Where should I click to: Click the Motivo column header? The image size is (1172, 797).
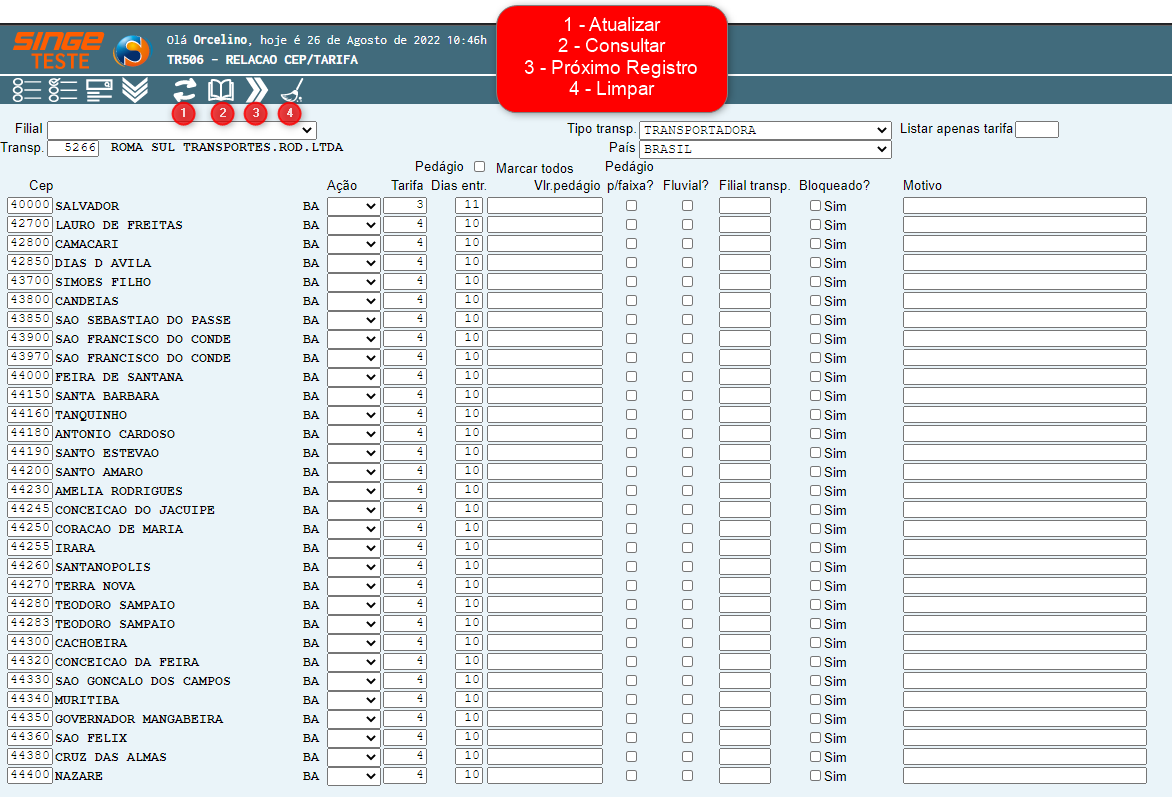pyautogui.click(x=922, y=185)
